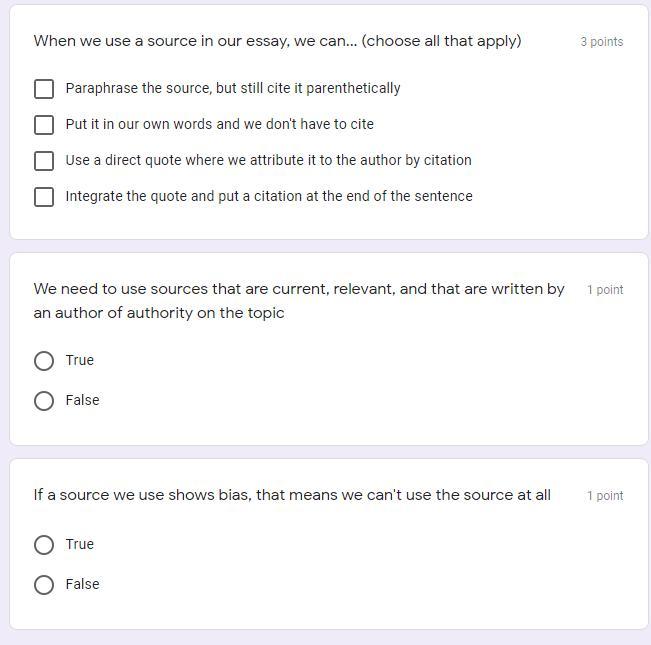Click the 'If a source we use shows bias' title
The image size is (651, 645).
[x=292, y=495]
